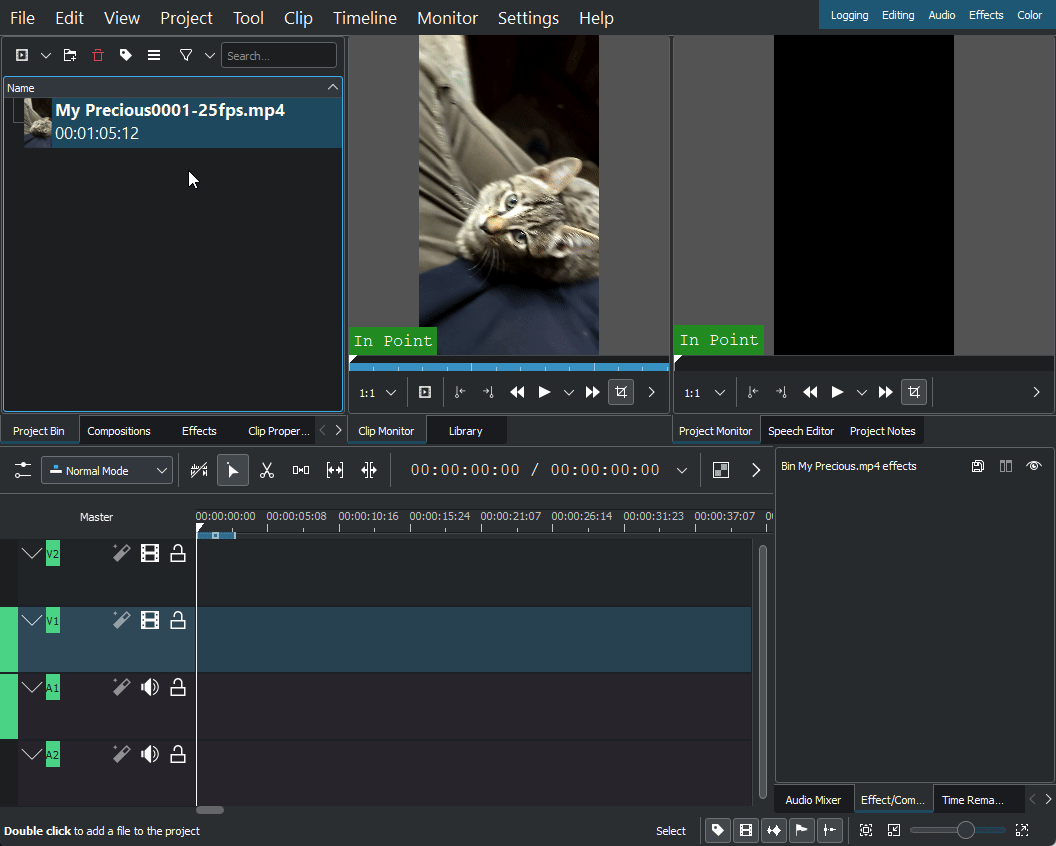1056x846 pixels.
Task: Open the Normal Mode edit mode dropdown
Action: tap(107, 470)
